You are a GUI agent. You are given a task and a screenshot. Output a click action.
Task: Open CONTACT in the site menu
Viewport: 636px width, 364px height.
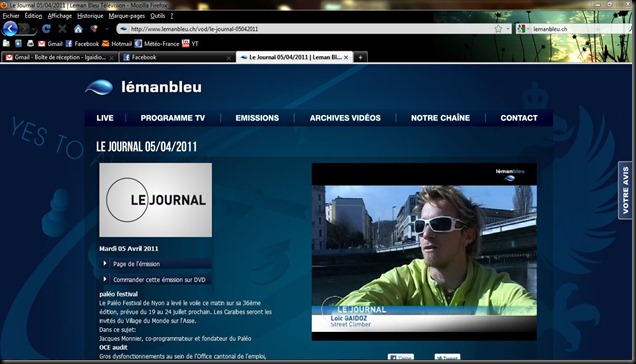click(x=519, y=118)
